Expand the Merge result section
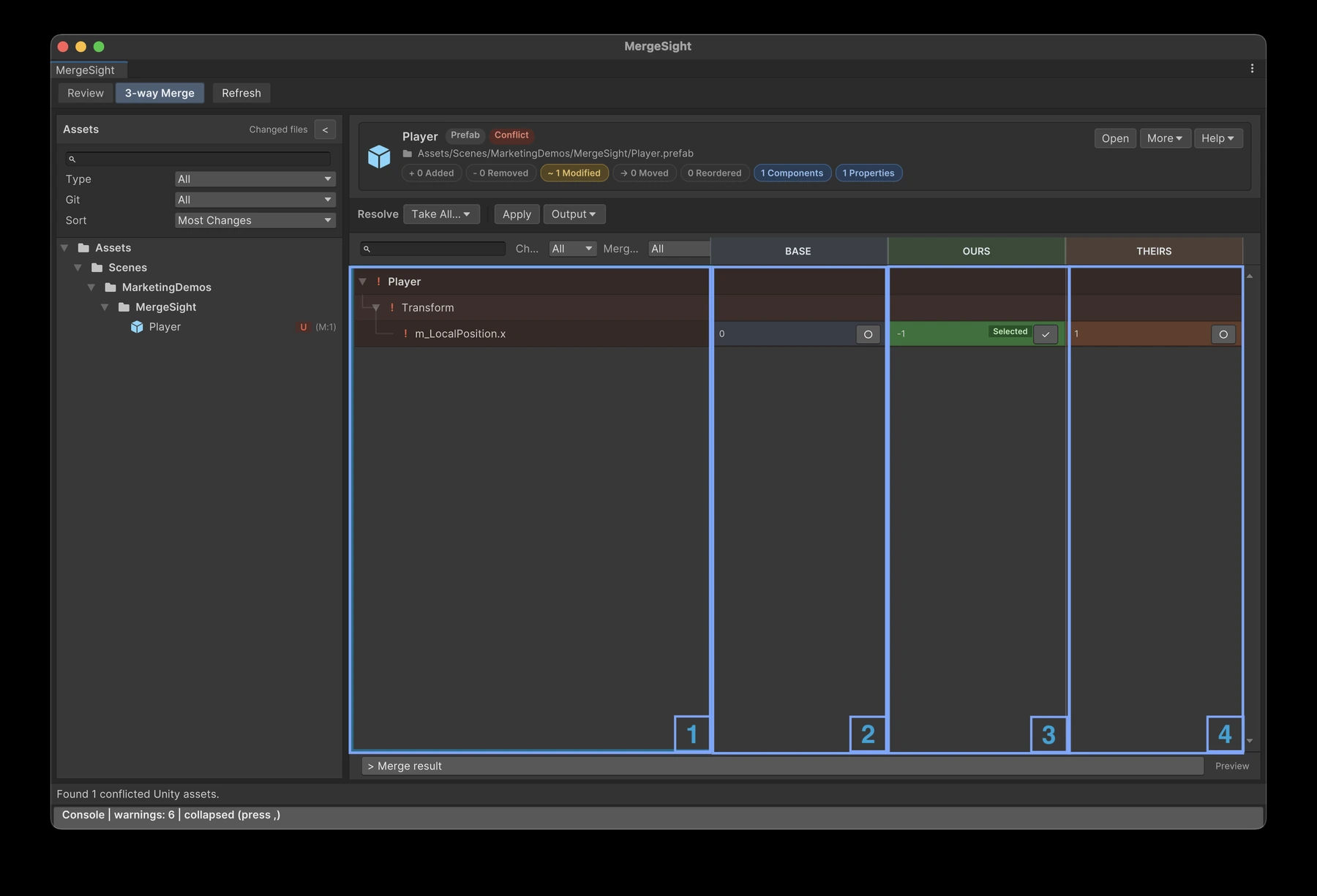The height and width of the screenshot is (896, 1317). [782, 766]
